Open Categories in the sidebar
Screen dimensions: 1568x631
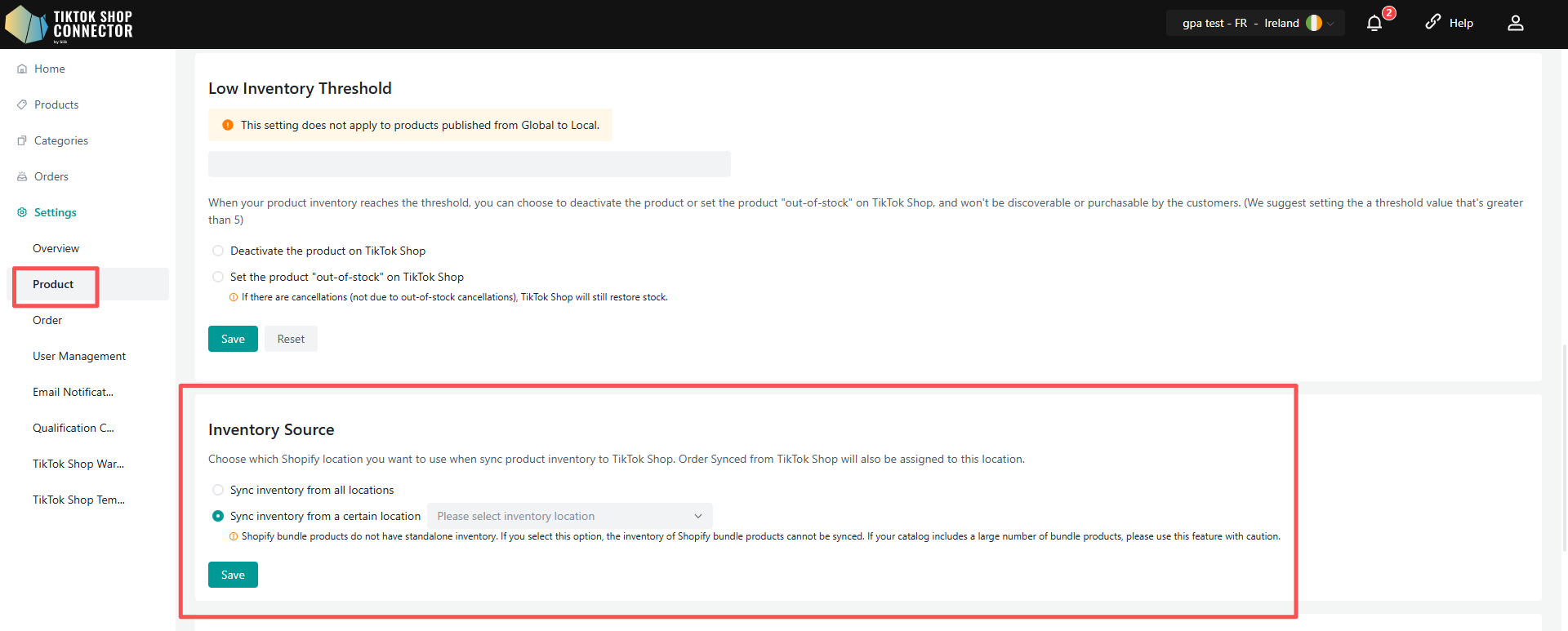click(61, 141)
